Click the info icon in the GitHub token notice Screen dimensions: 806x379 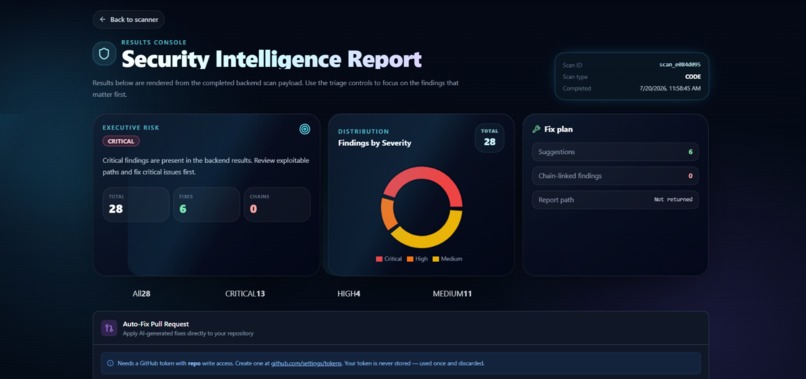pos(110,363)
